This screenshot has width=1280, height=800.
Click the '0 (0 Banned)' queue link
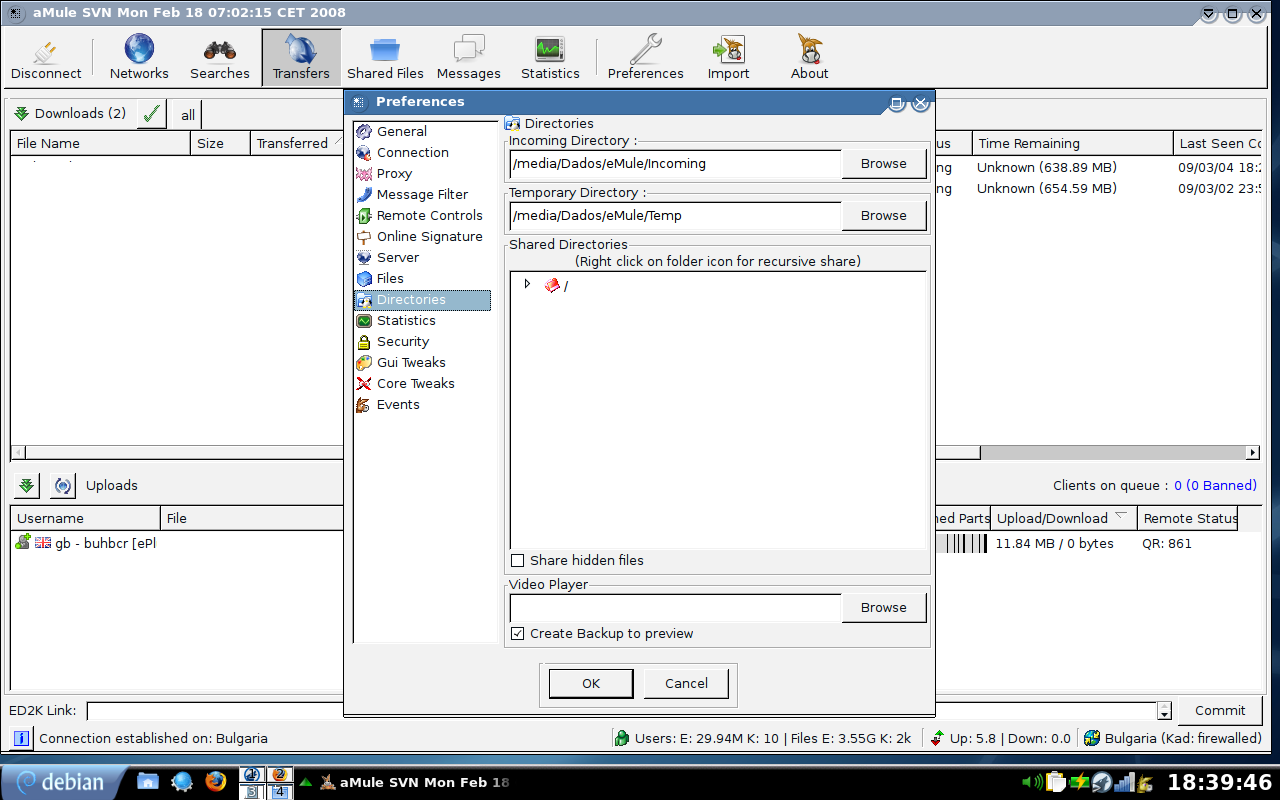pos(1215,485)
